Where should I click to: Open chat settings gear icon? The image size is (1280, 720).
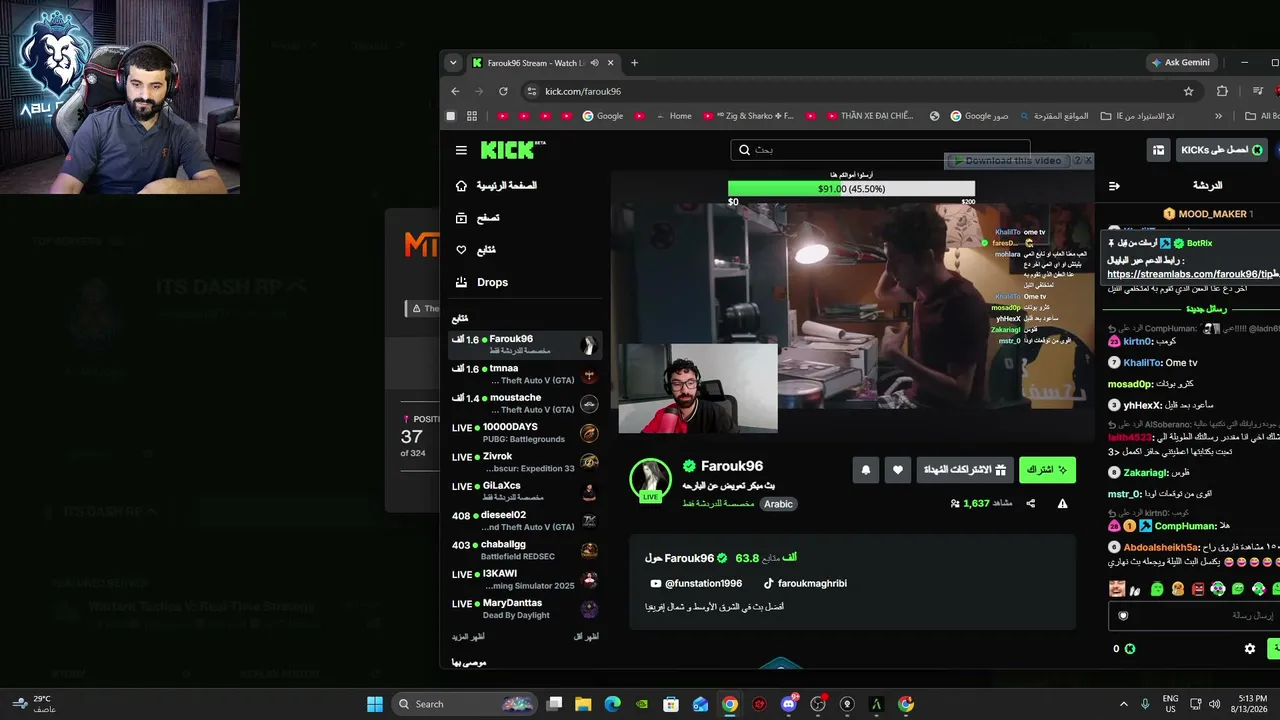(x=1249, y=649)
